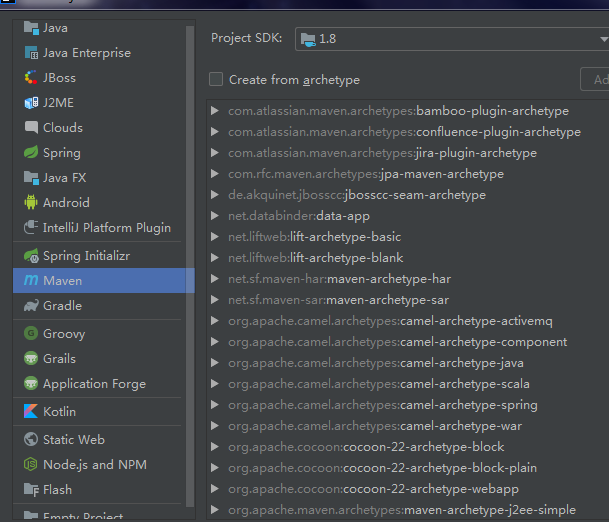Expand the jira-plugin-archetype entry

[x=214, y=153]
